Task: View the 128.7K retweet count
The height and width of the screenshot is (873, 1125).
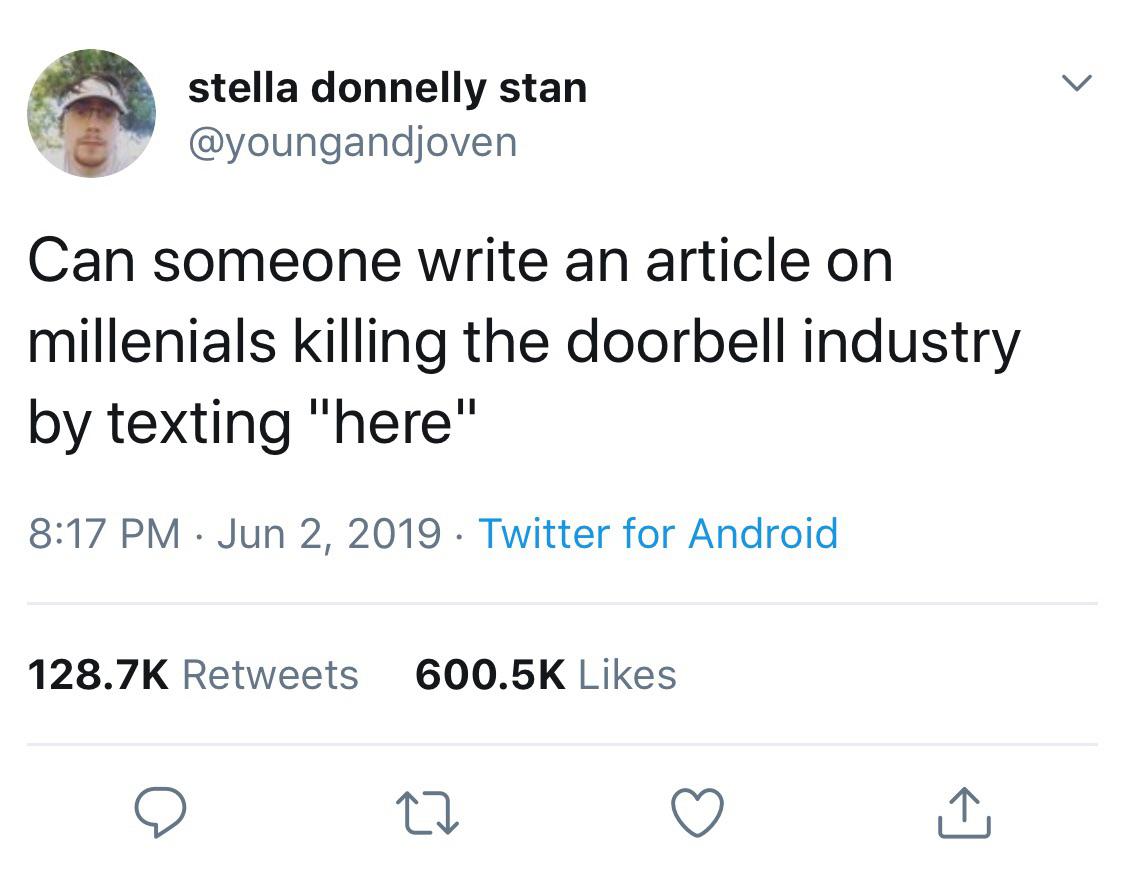Action: (98, 675)
